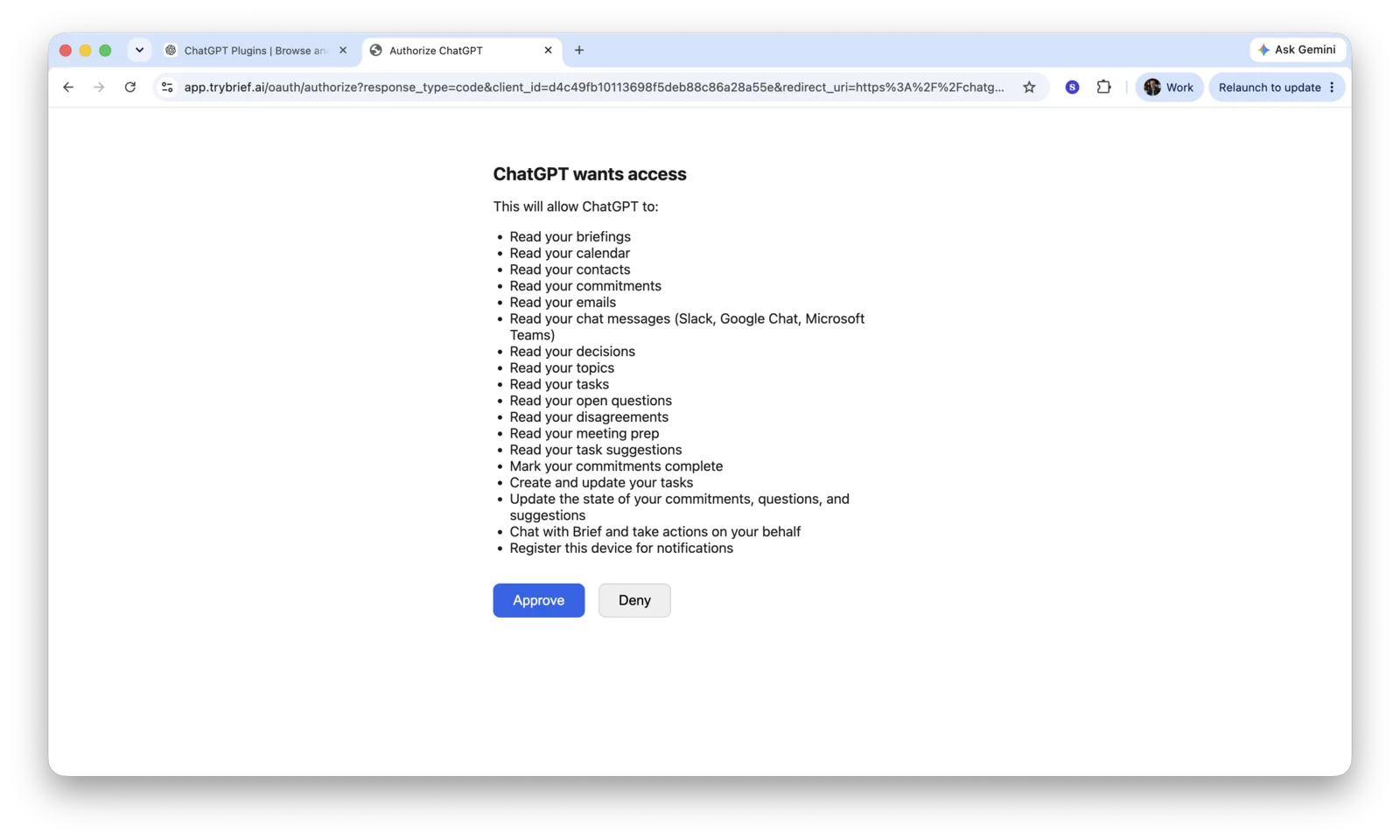Click 'Read your contacts' list item

[570, 269]
